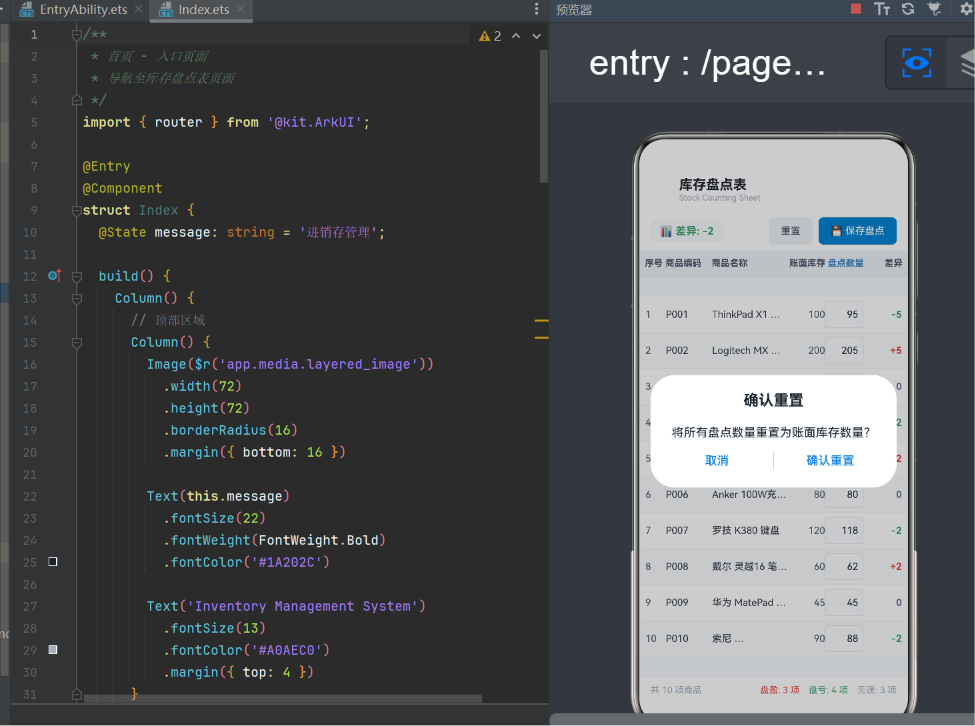
Task: Click the 差异: -2 summary chip
Action: pyautogui.click(x=686, y=231)
